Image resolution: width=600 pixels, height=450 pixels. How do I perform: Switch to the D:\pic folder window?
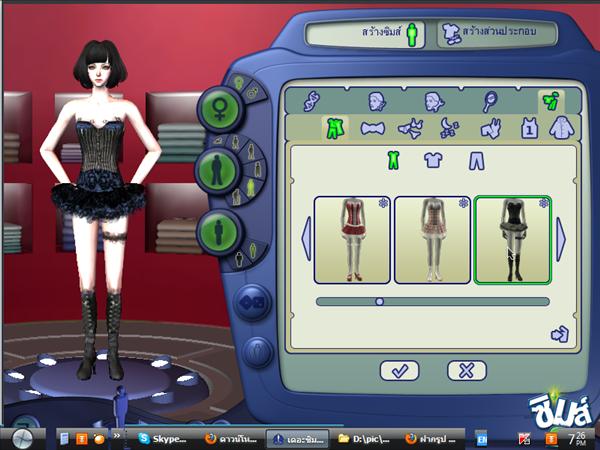coord(365,439)
